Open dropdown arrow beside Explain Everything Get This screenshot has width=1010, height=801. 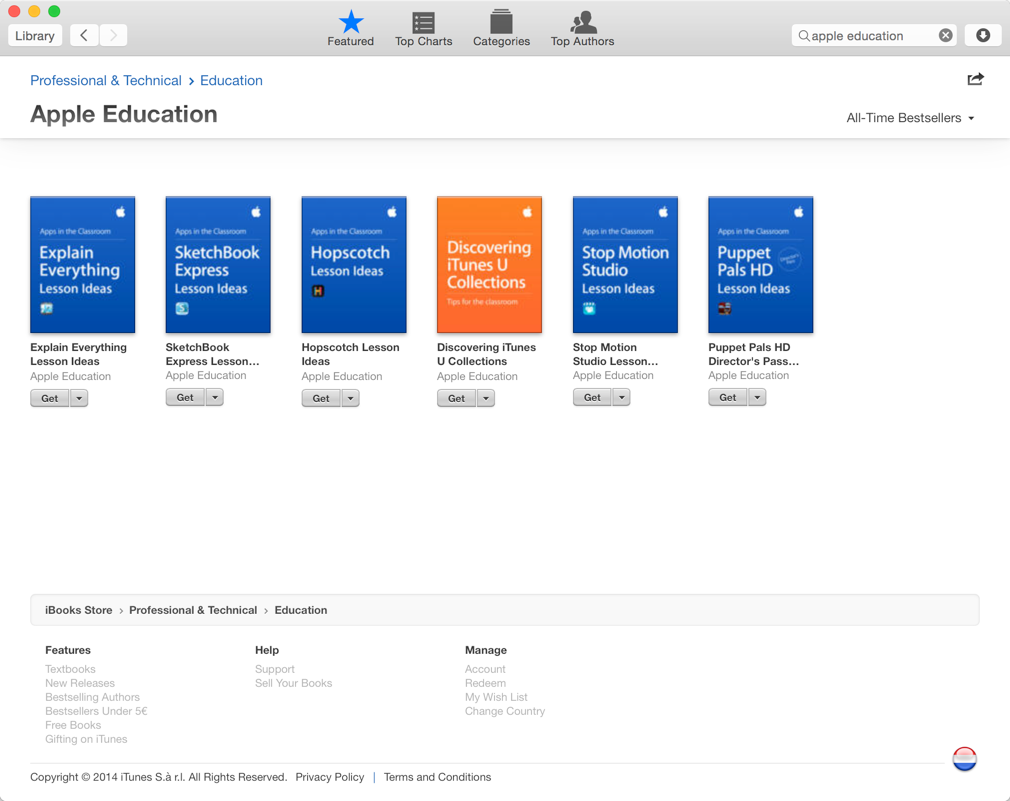(79, 398)
